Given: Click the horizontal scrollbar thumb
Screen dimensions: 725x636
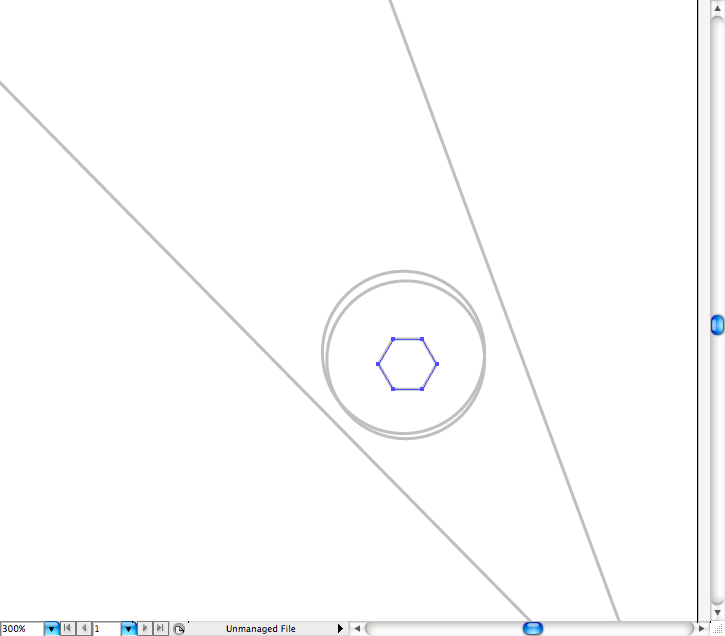Looking at the screenshot, I should click(533, 628).
